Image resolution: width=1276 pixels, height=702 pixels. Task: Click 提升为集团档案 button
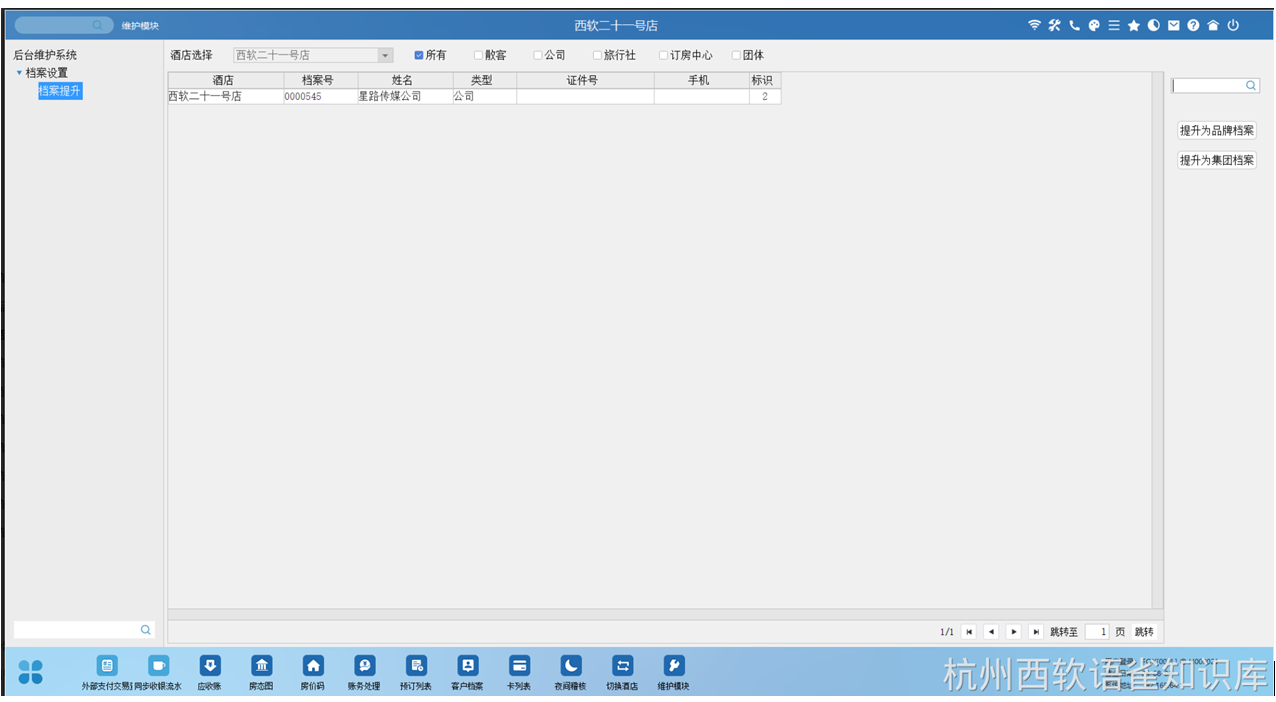tap(1216, 161)
